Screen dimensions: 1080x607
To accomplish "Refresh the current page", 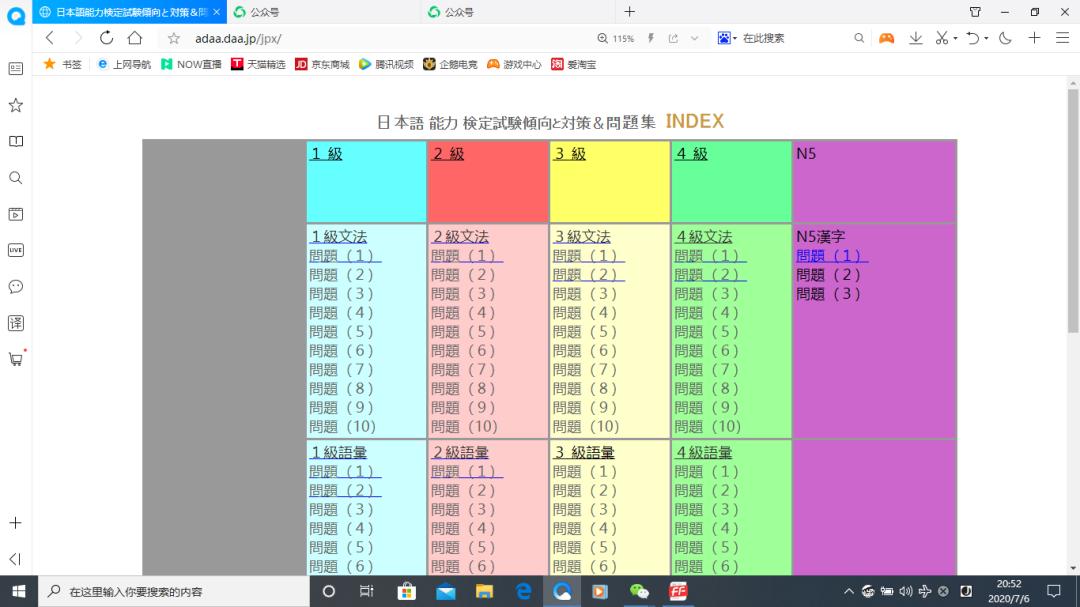I will point(107,38).
